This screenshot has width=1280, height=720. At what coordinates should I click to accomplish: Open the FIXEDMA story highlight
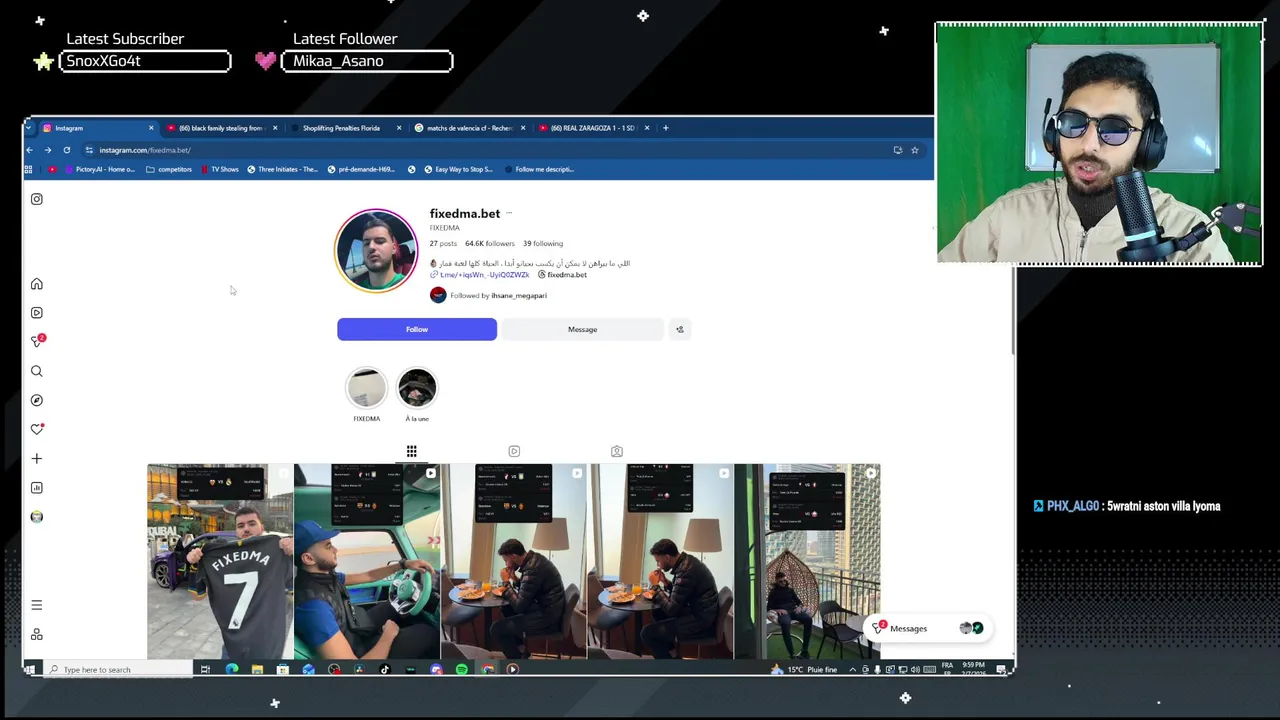366,395
